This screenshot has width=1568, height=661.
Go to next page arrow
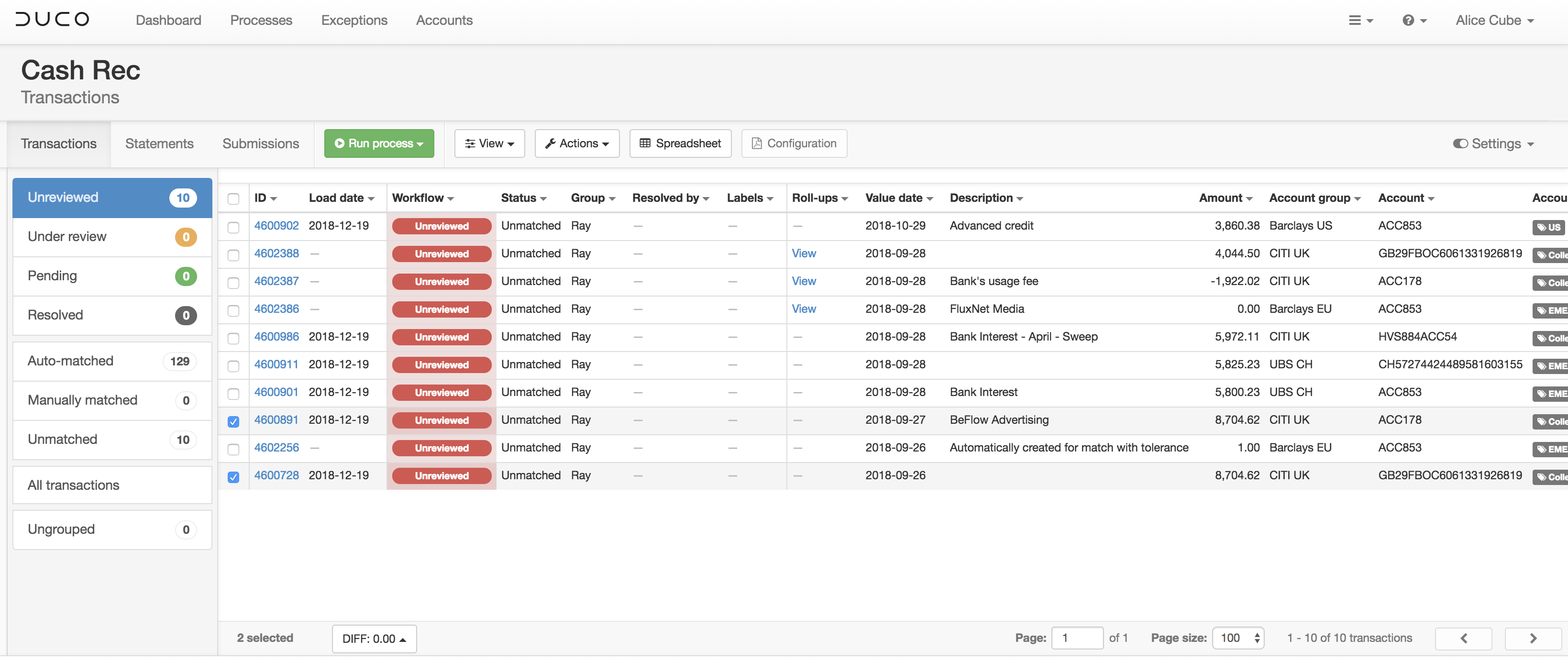tap(1533, 638)
